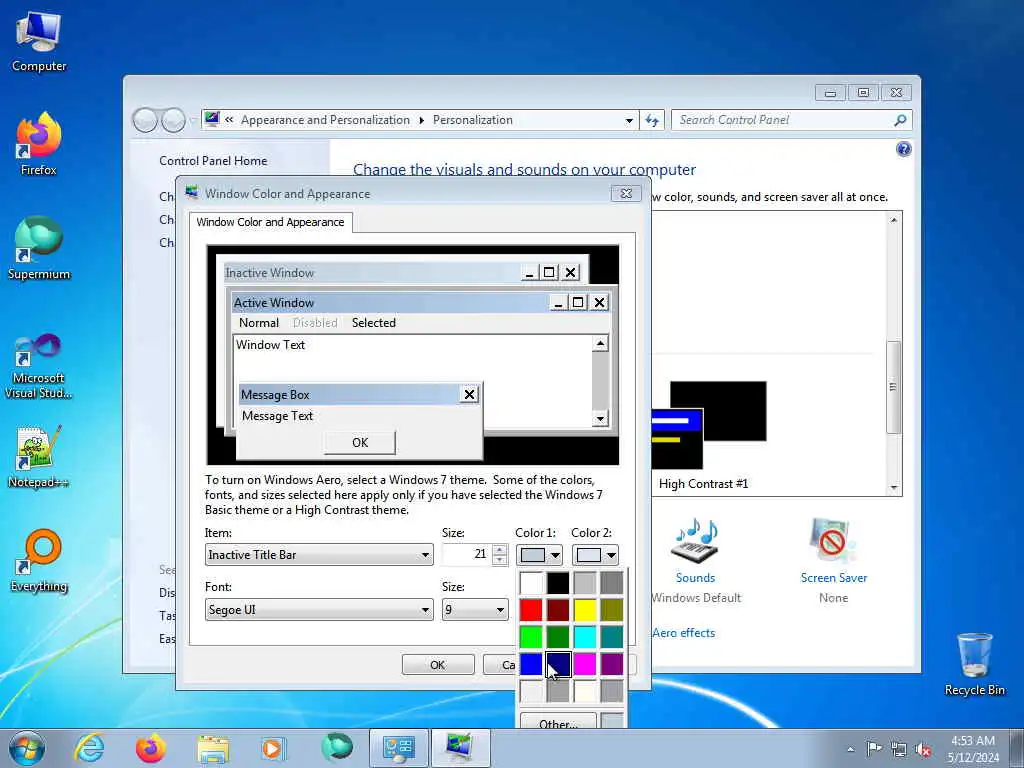
Task: Pick the magenta color swatch
Action: pyautogui.click(x=585, y=664)
